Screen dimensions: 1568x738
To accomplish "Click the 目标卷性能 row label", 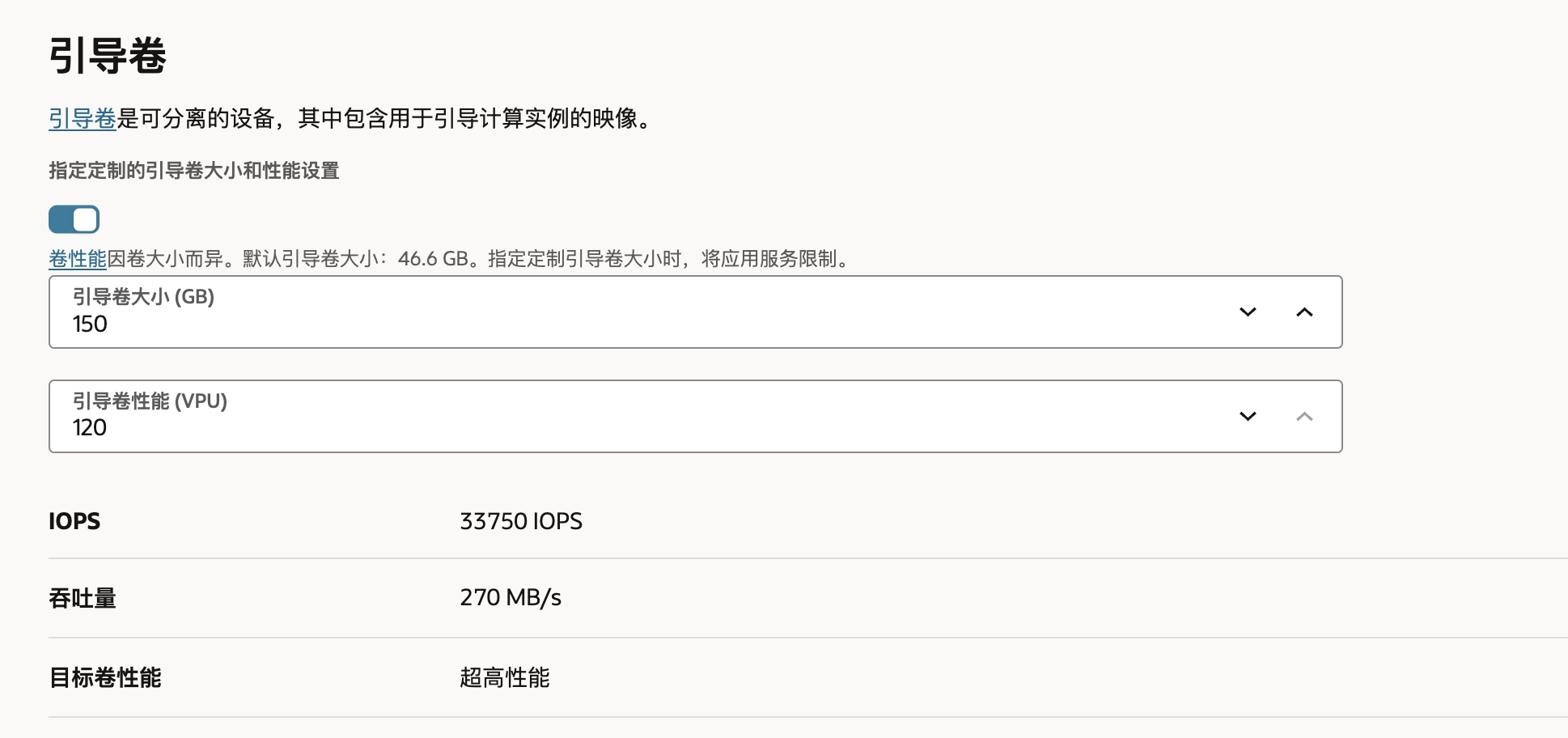I will (105, 677).
